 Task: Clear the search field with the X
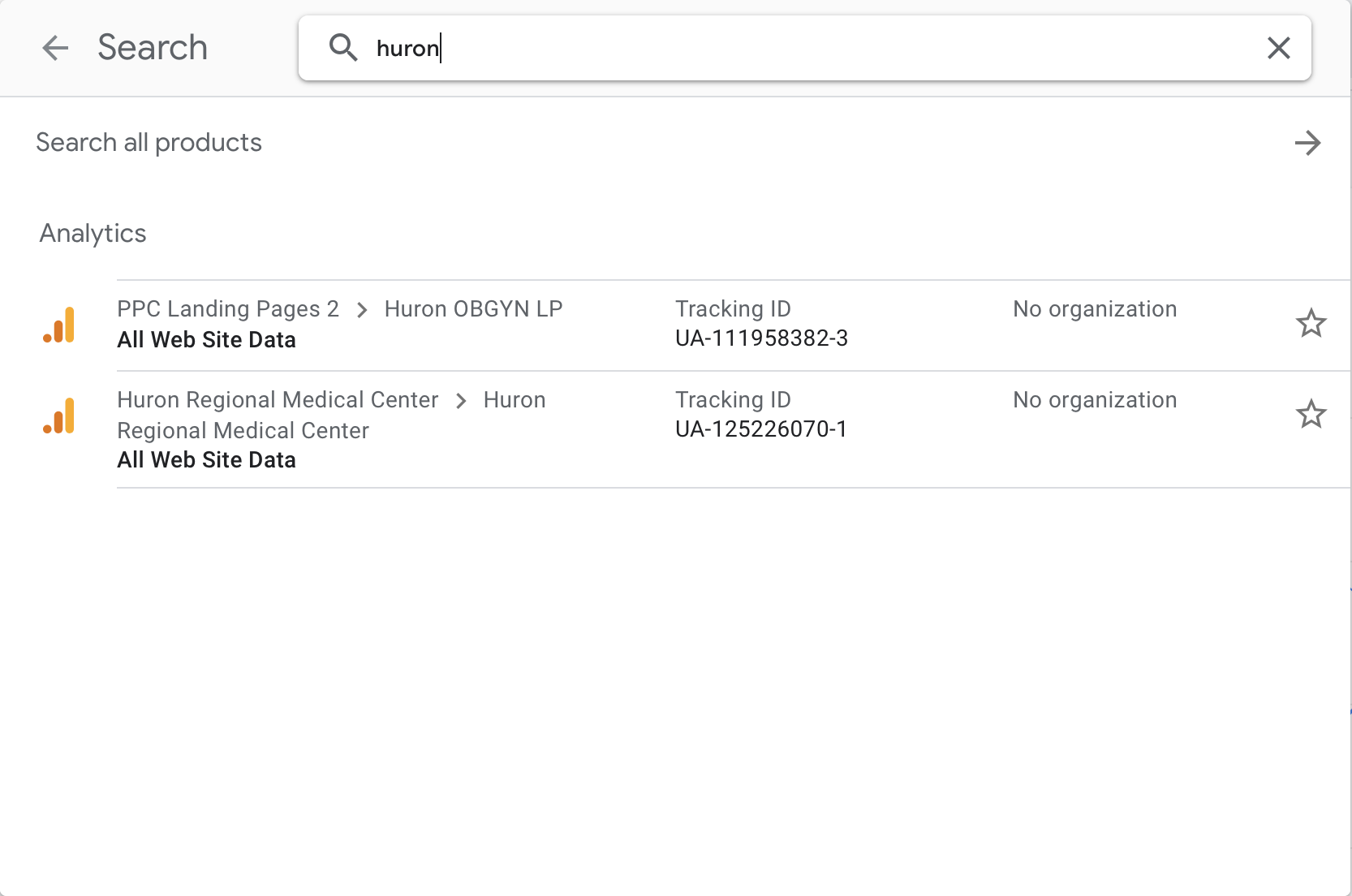pos(1278,48)
